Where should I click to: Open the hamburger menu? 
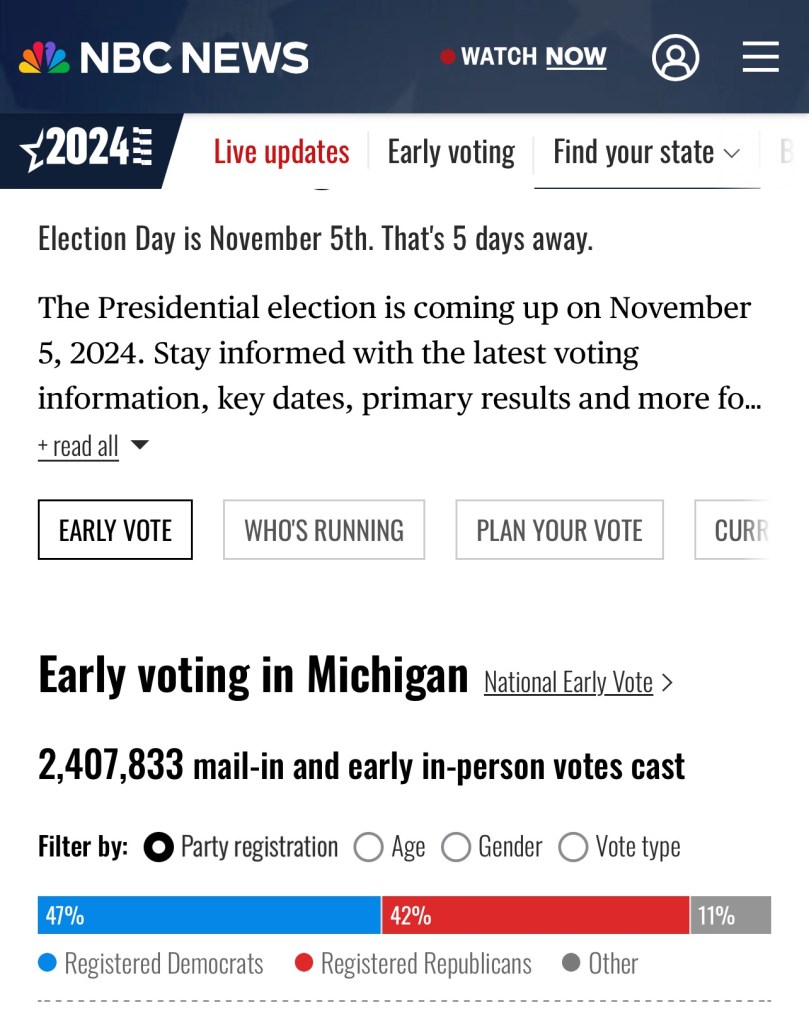coord(760,57)
